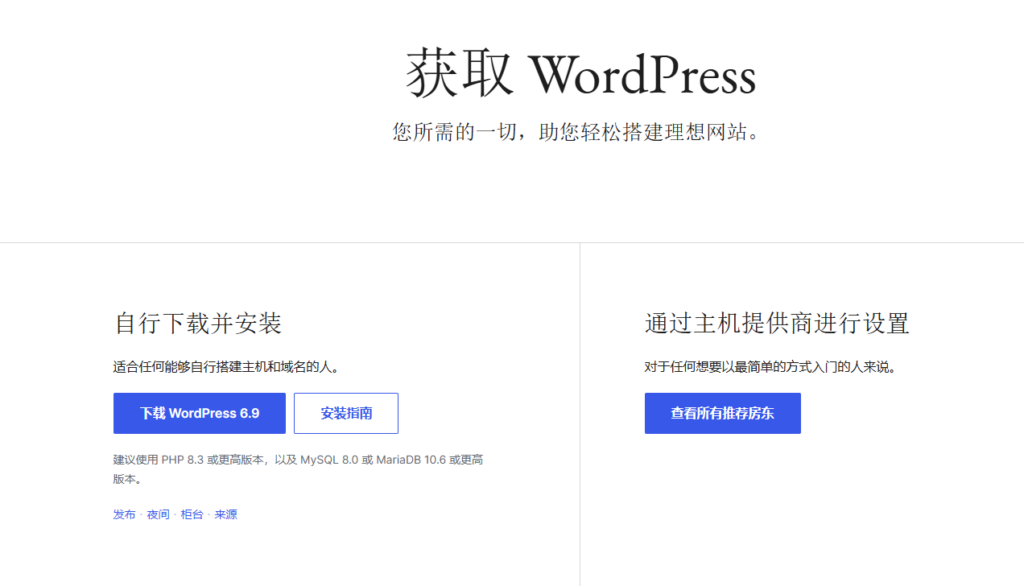1024x586 pixels.
Task: Select the 通过主机提供商进行设置 heading
Action: pos(777,323)
